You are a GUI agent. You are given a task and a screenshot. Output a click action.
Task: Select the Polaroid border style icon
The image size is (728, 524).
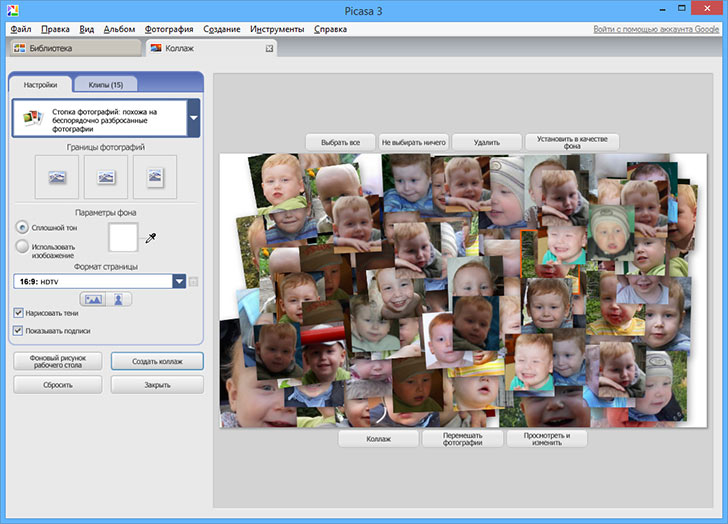(155, 177)
